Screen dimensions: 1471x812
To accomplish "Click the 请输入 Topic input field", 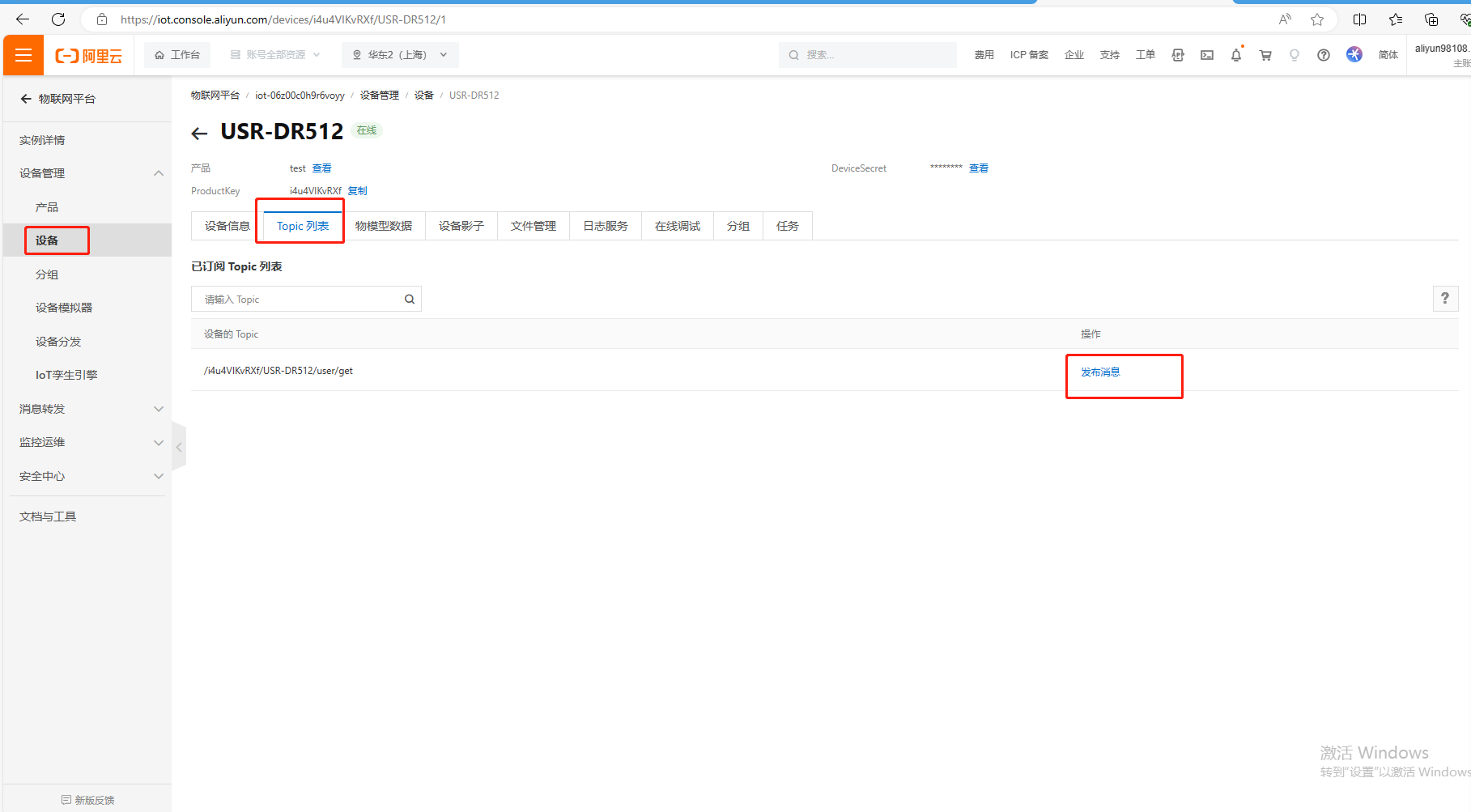I will click(300, 300).
